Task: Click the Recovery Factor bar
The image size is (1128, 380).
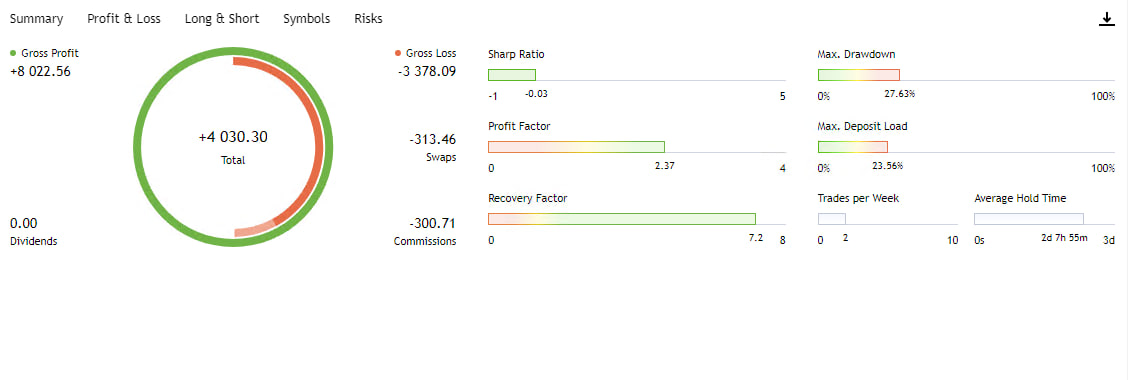Action: pyautogui.click(x=622, y=219)
